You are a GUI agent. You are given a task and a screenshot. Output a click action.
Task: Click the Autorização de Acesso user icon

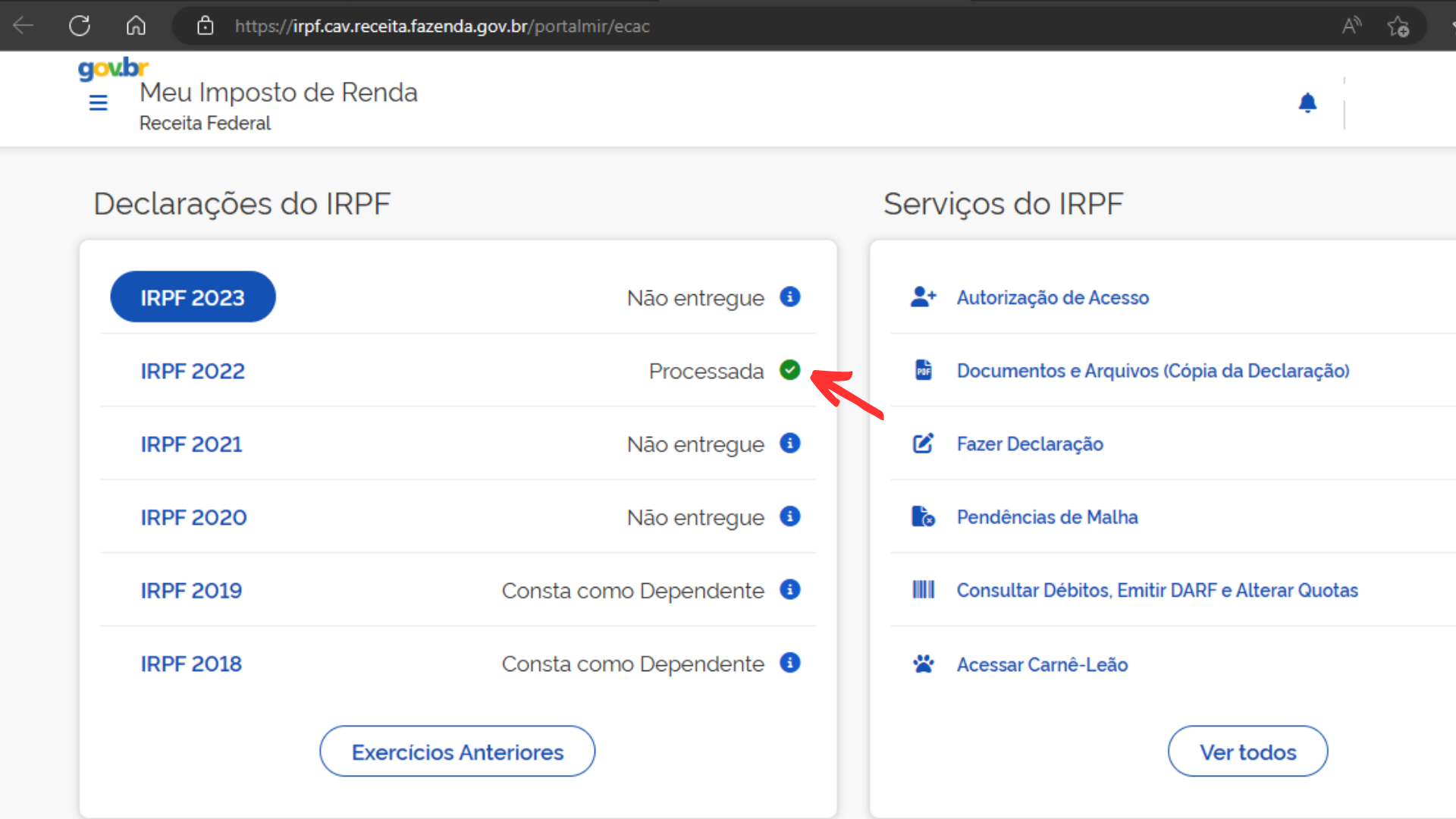tap(923, 297)
